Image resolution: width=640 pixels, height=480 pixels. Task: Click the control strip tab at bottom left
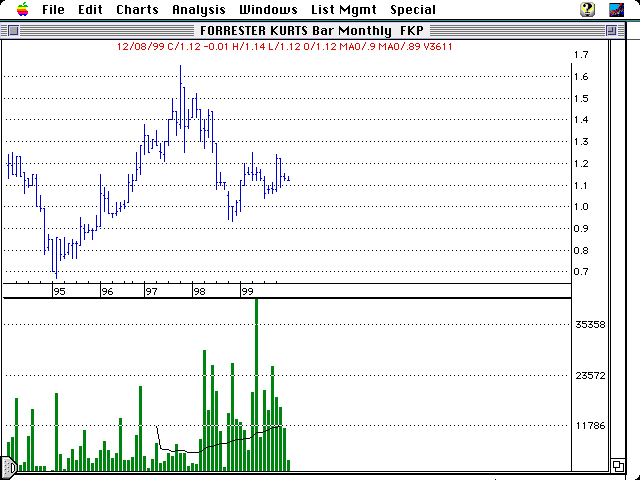(8, 467)
